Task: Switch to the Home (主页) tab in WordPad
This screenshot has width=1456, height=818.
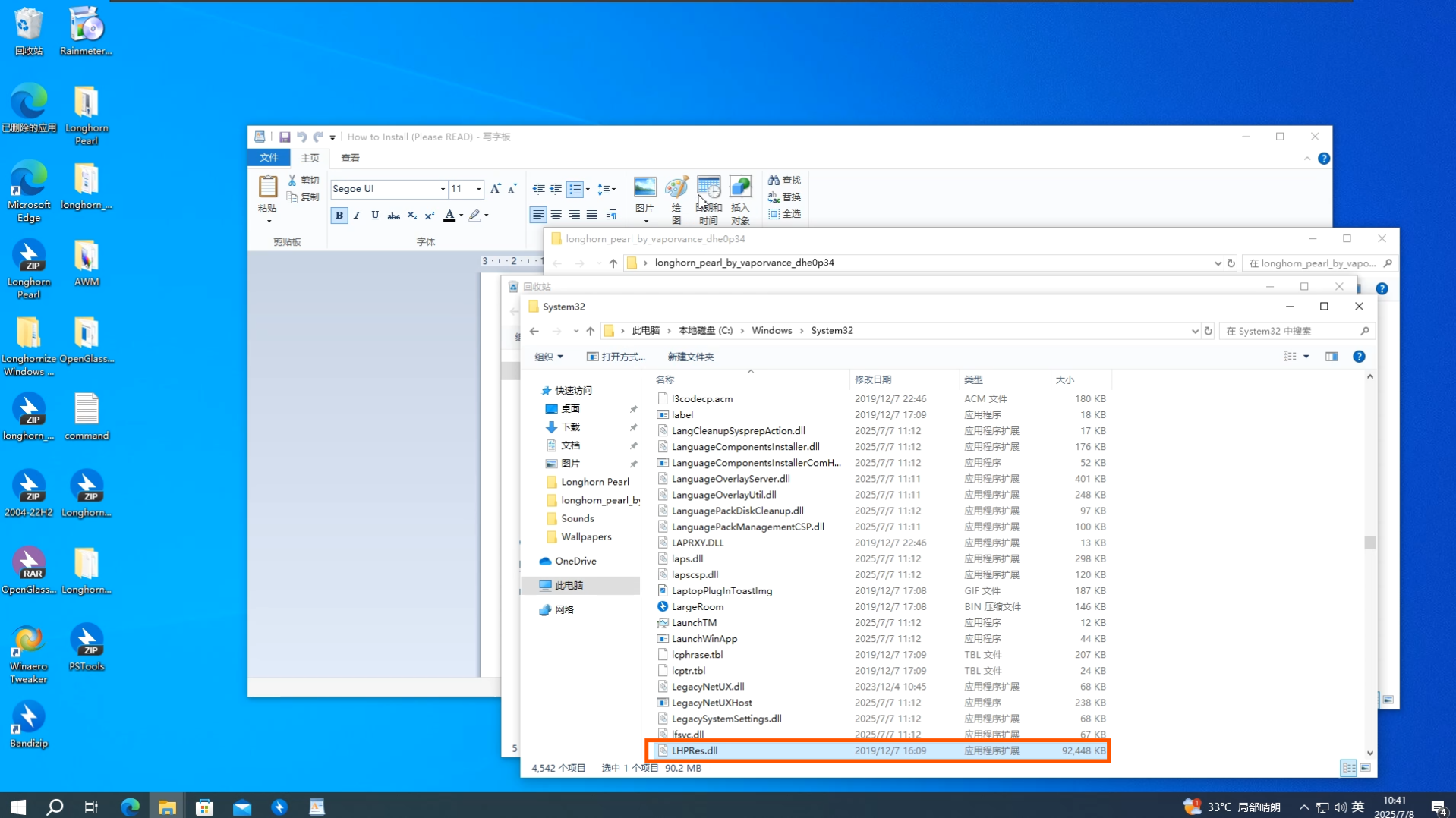Action: point(310,158)
